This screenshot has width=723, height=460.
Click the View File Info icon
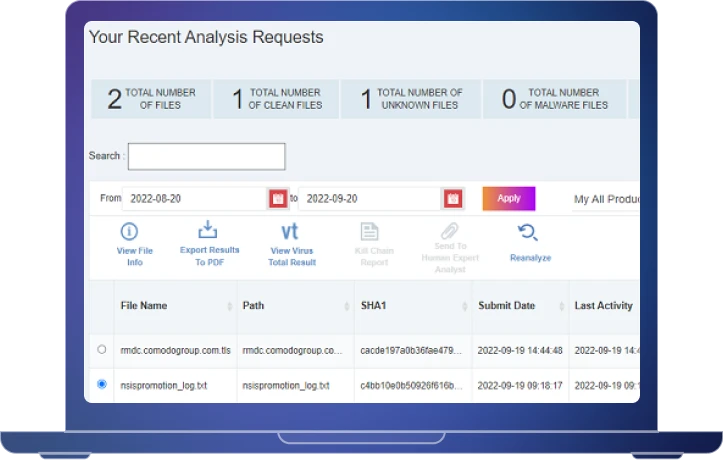[x=135, y=233]
